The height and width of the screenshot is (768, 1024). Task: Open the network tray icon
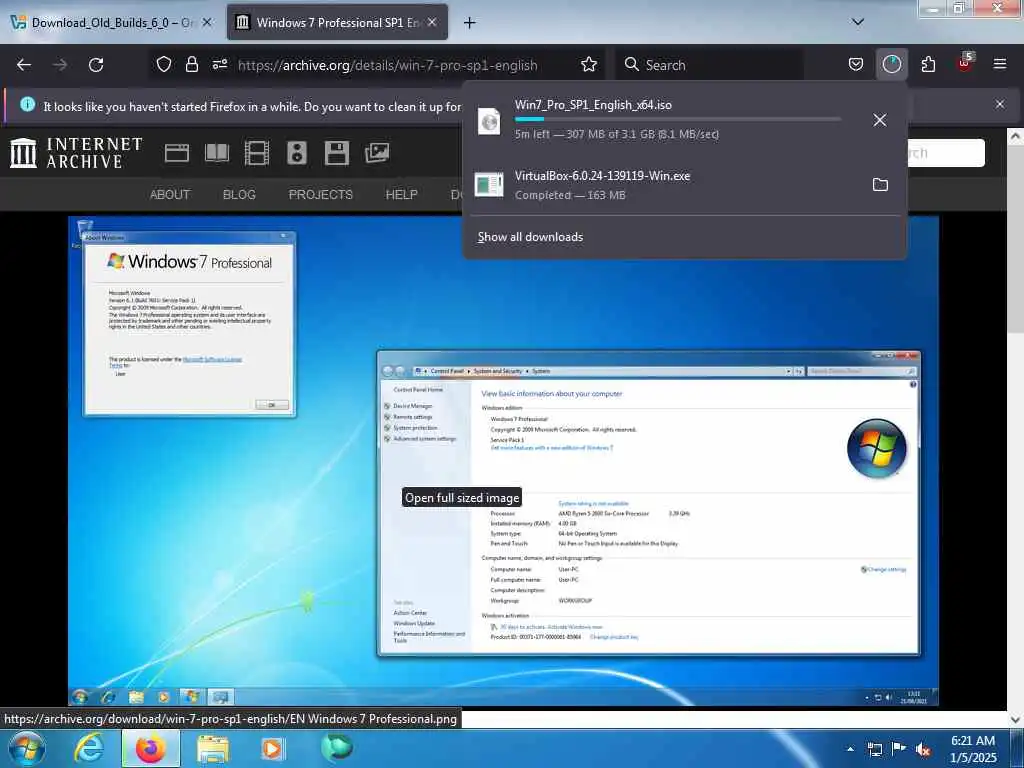click(x=875, y=749)
